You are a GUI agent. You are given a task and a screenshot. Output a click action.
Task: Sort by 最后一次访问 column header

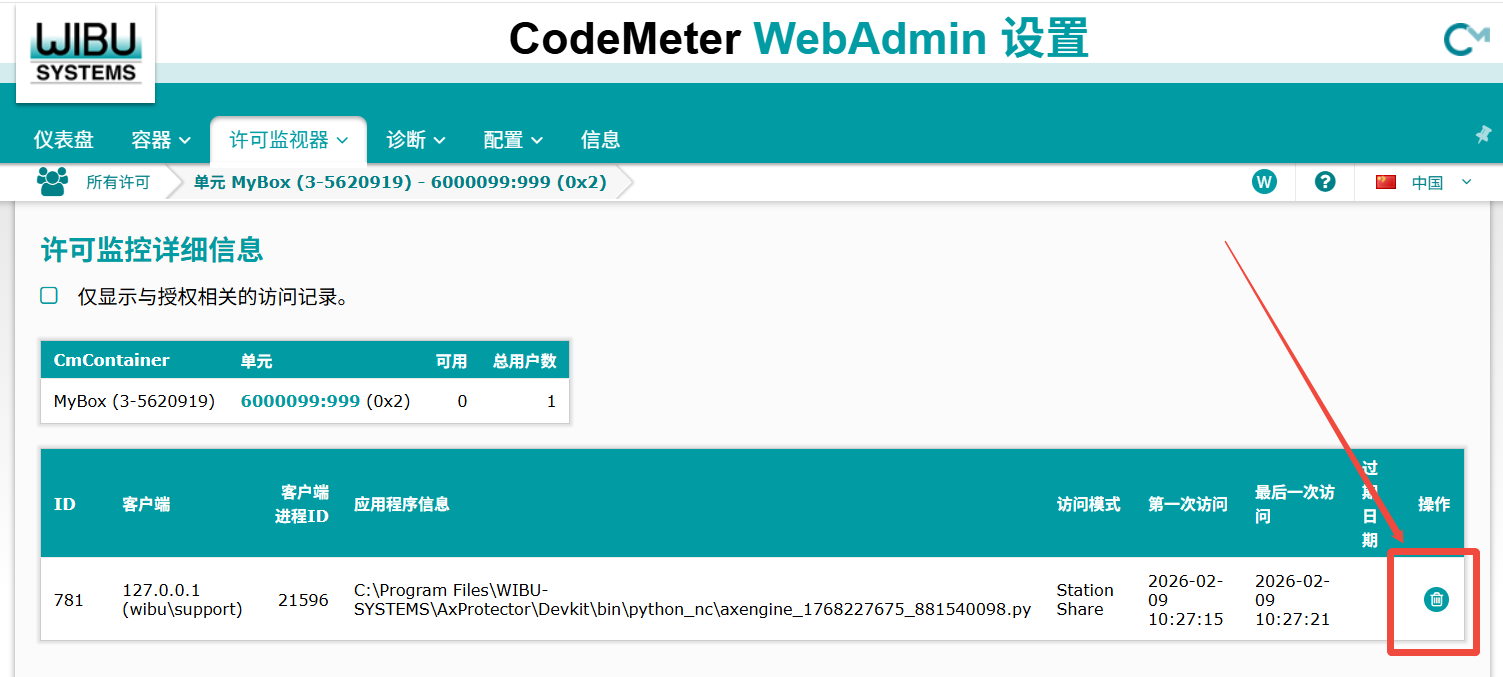coord(1295,504)
